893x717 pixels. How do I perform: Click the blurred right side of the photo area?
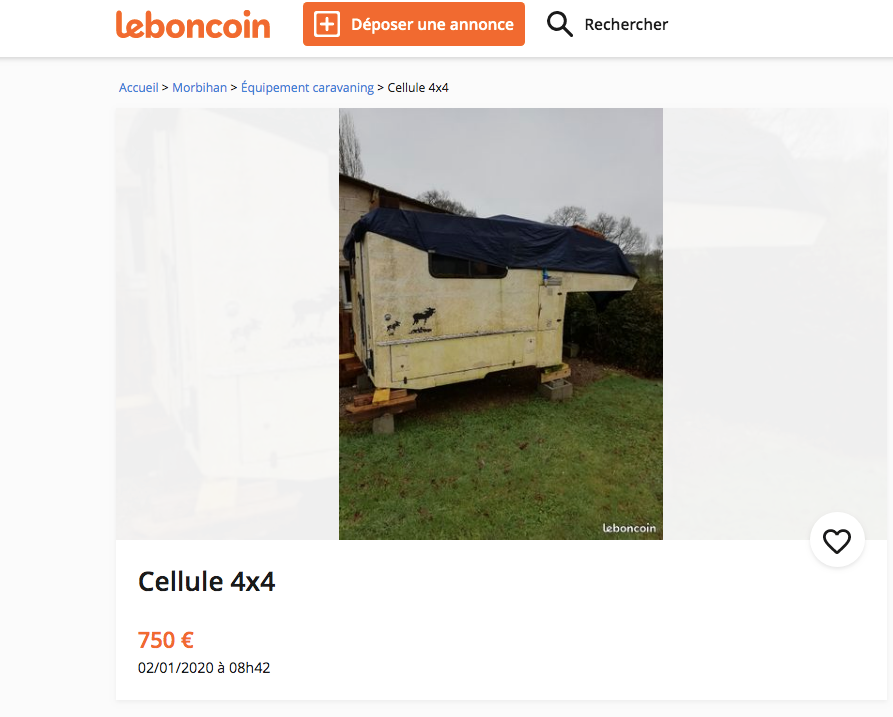[x=775, y=323]
